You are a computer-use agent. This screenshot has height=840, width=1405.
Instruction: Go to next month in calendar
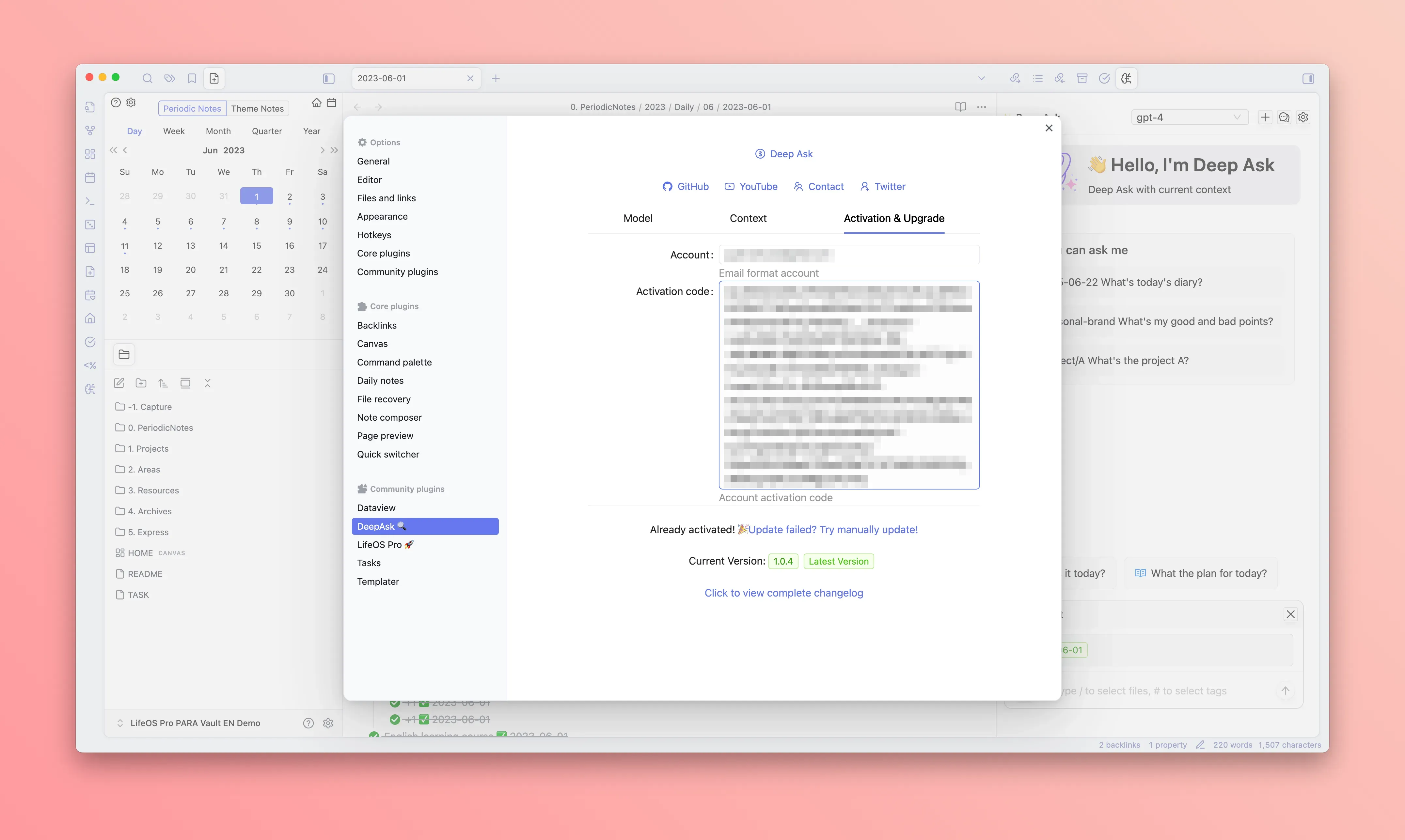(x=322, y=150)
